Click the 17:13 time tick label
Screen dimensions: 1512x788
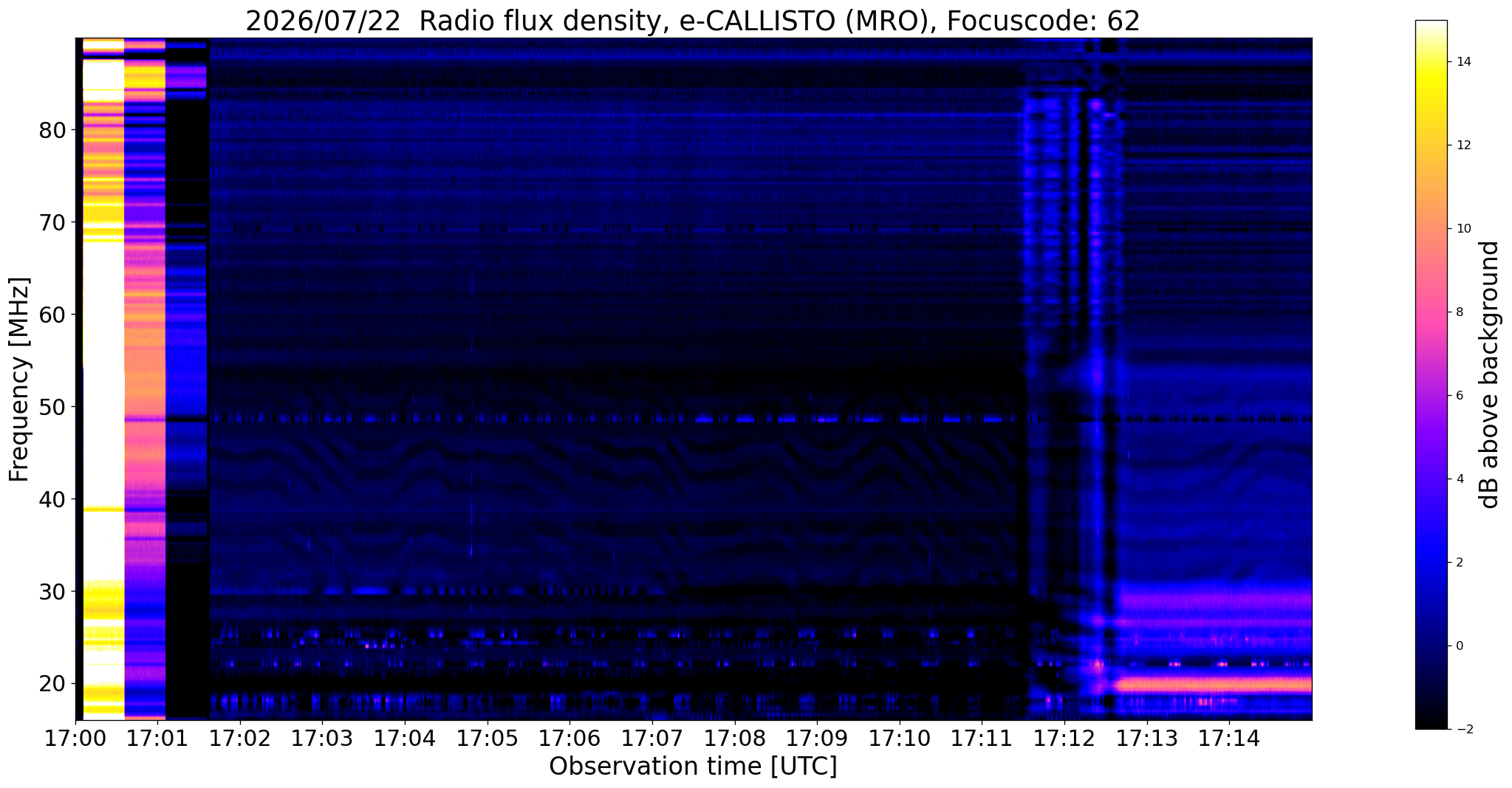[x=1146, y=739]
